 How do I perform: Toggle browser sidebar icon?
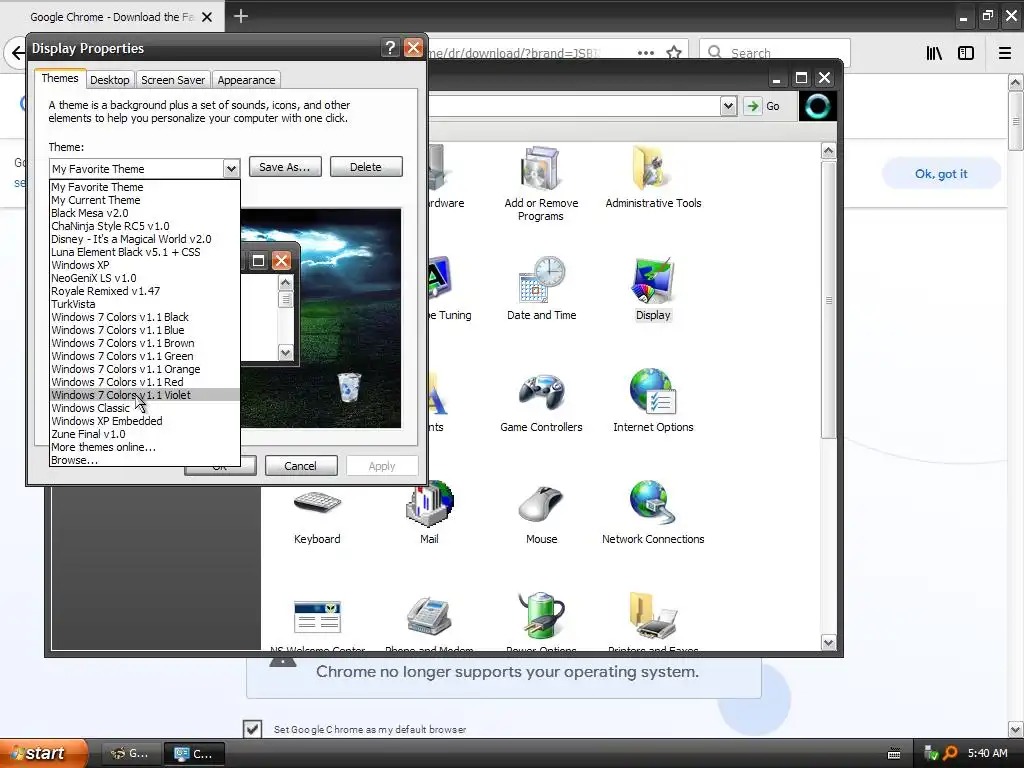[966, 53]
